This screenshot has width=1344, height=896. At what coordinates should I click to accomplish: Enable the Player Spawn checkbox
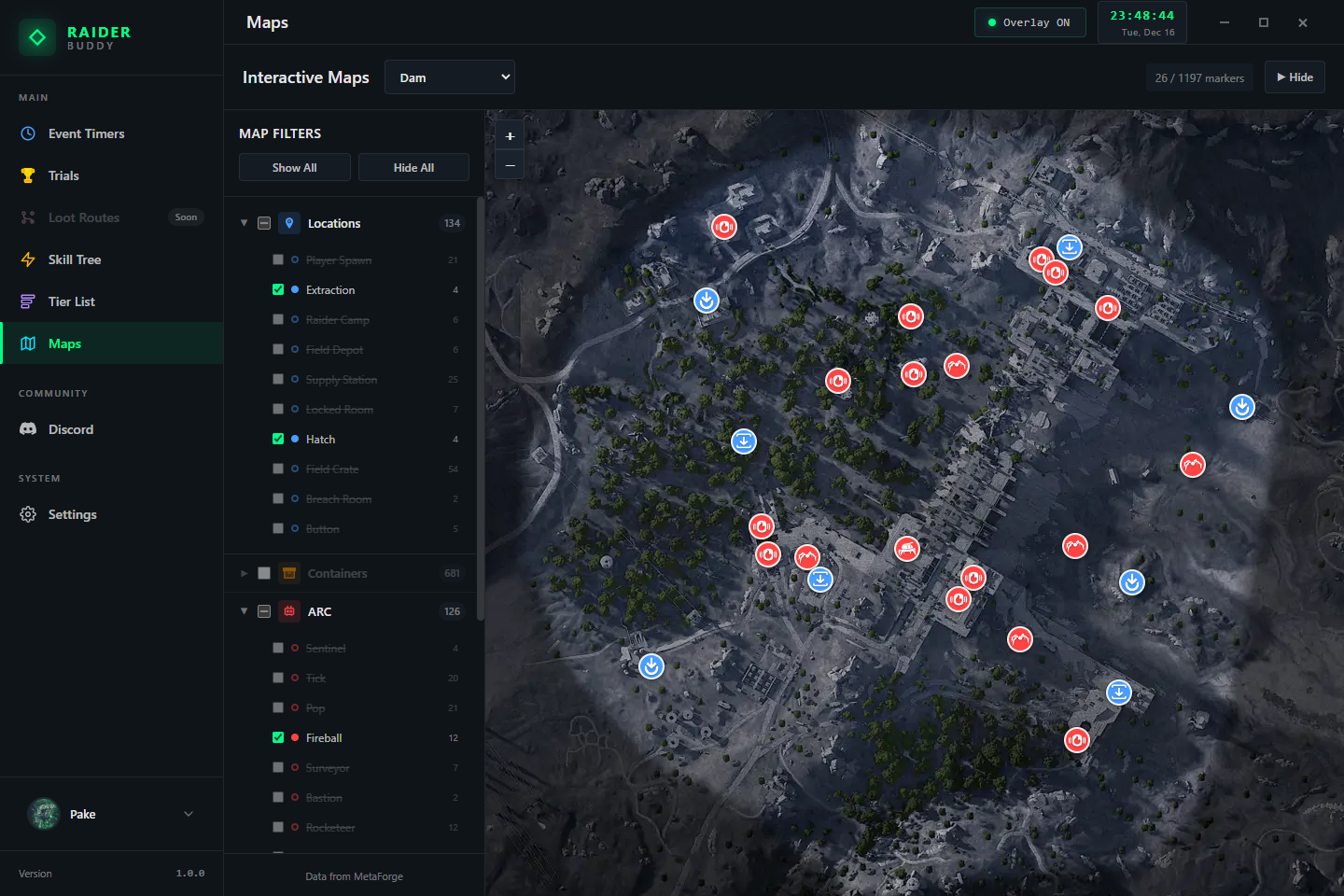click(x=278, y=259)
